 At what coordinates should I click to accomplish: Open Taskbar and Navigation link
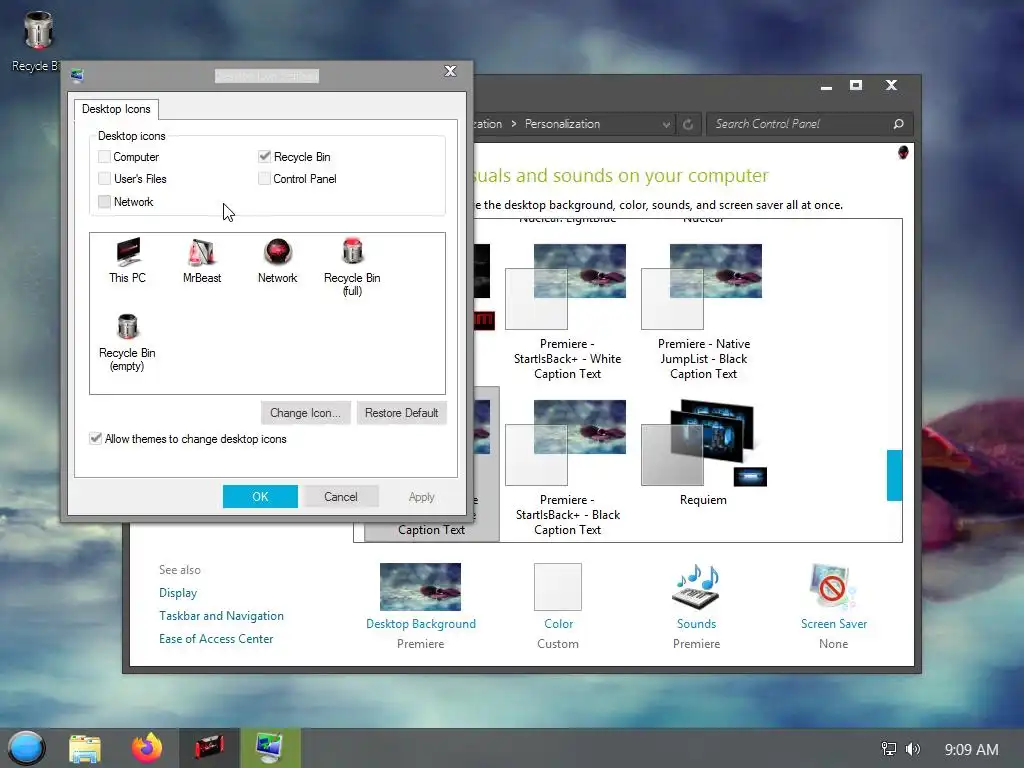(221, 616)
